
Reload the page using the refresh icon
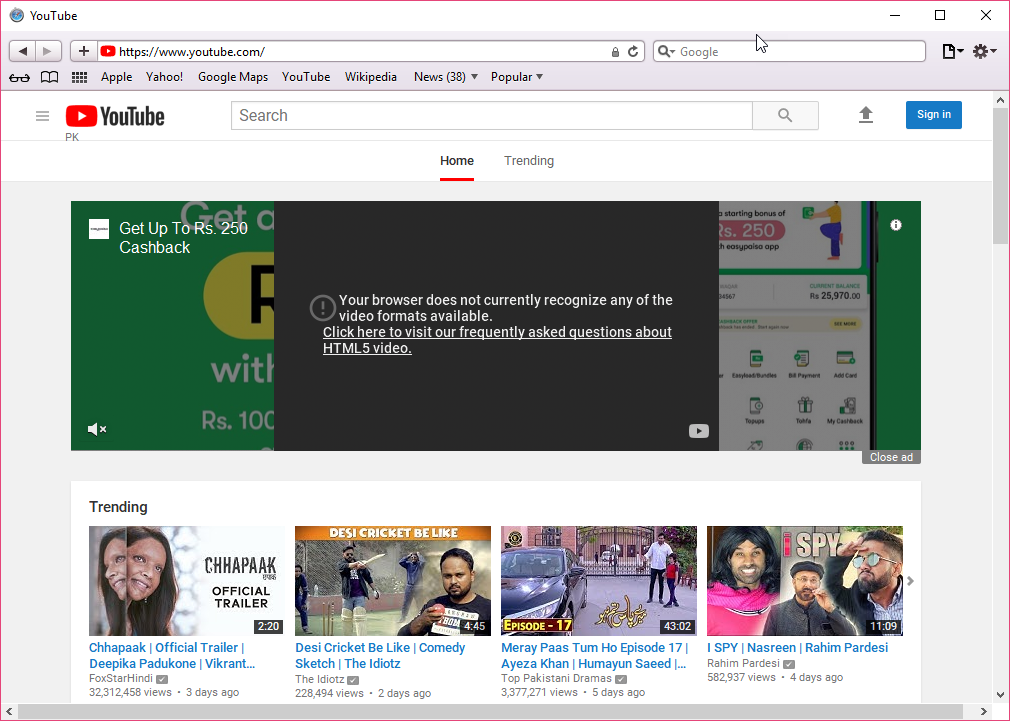pyautogui.click(x=633, y=52)
